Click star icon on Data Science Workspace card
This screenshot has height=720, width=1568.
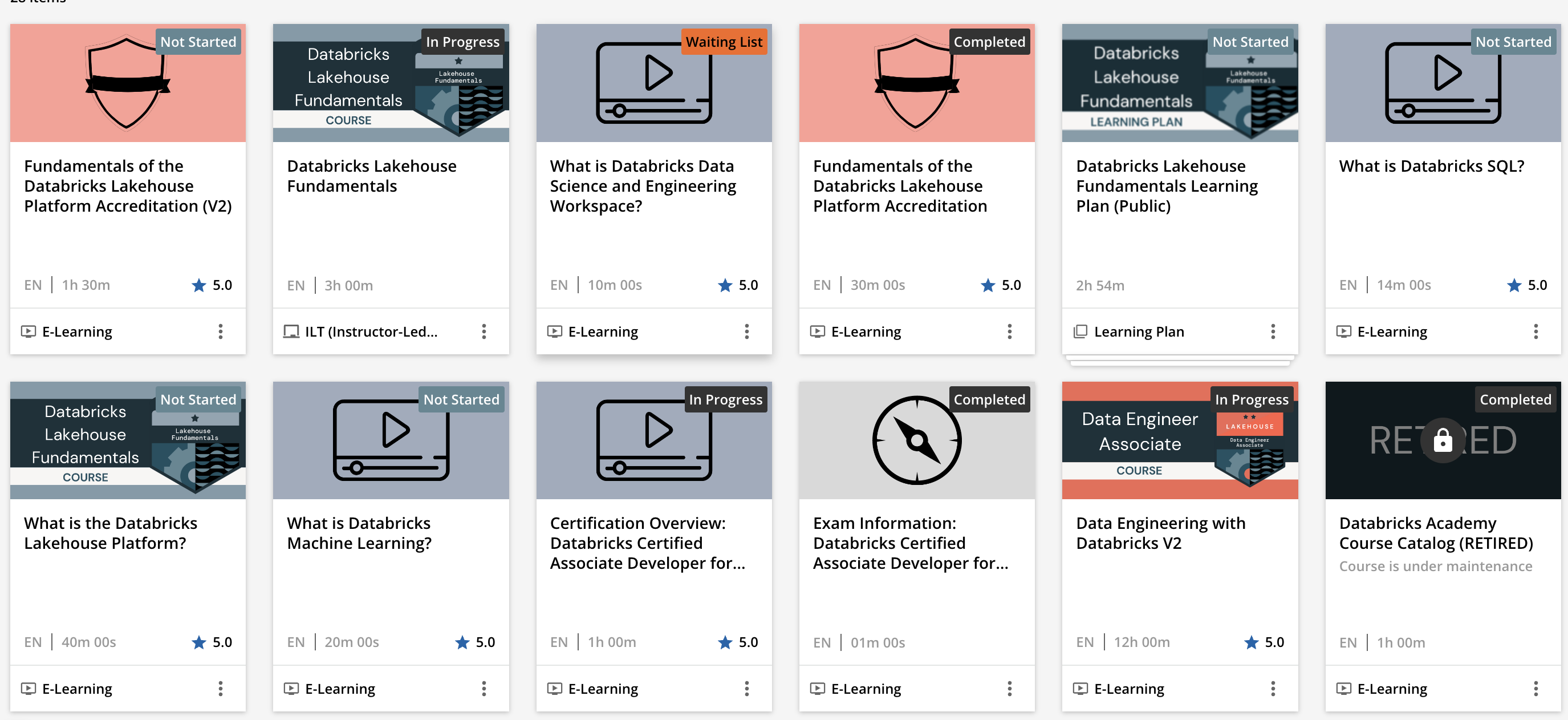point(725,285)
